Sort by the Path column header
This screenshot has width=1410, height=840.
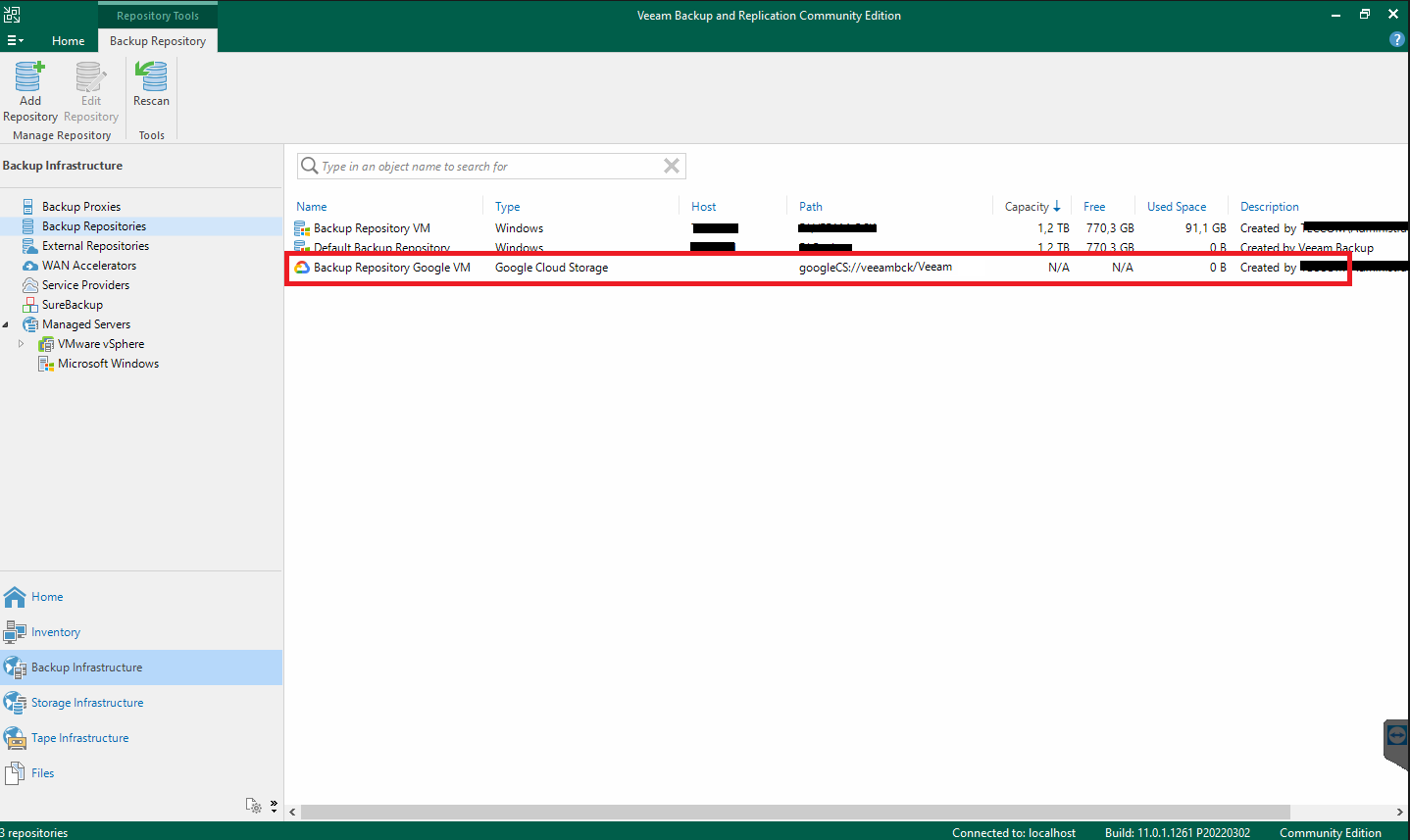coord(811,207)
